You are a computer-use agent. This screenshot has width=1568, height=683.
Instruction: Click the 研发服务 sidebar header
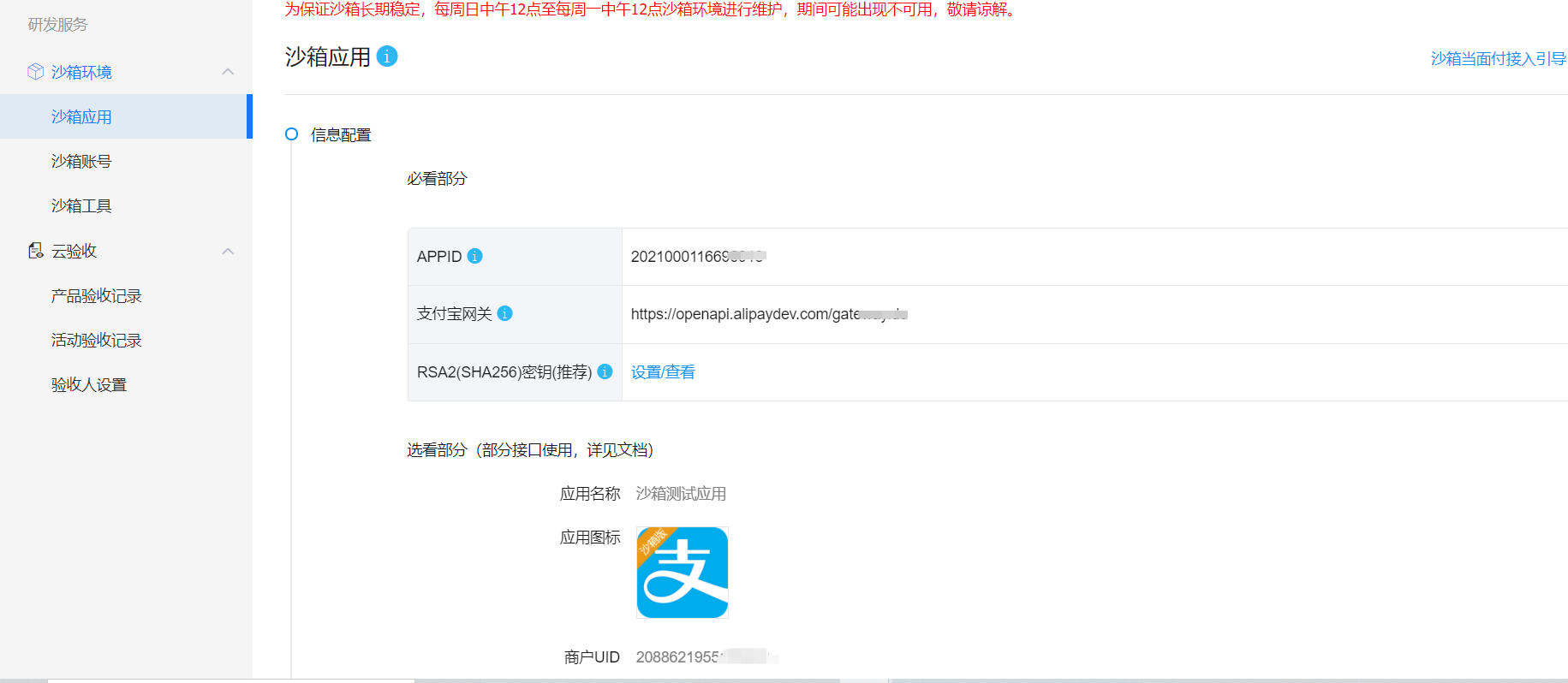pos(57,24)
